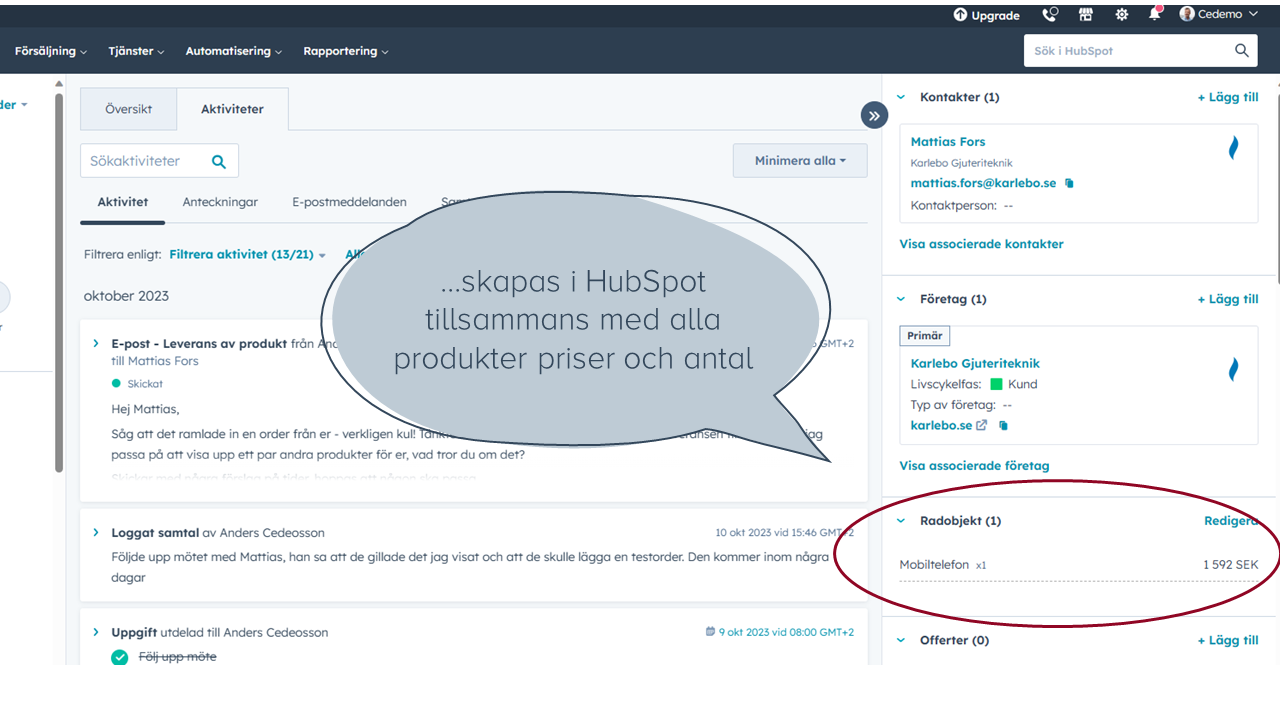Viewport: 1280px width, 720px height.
Task: Collapse the Offerter section
Action: tap(901, 640)
